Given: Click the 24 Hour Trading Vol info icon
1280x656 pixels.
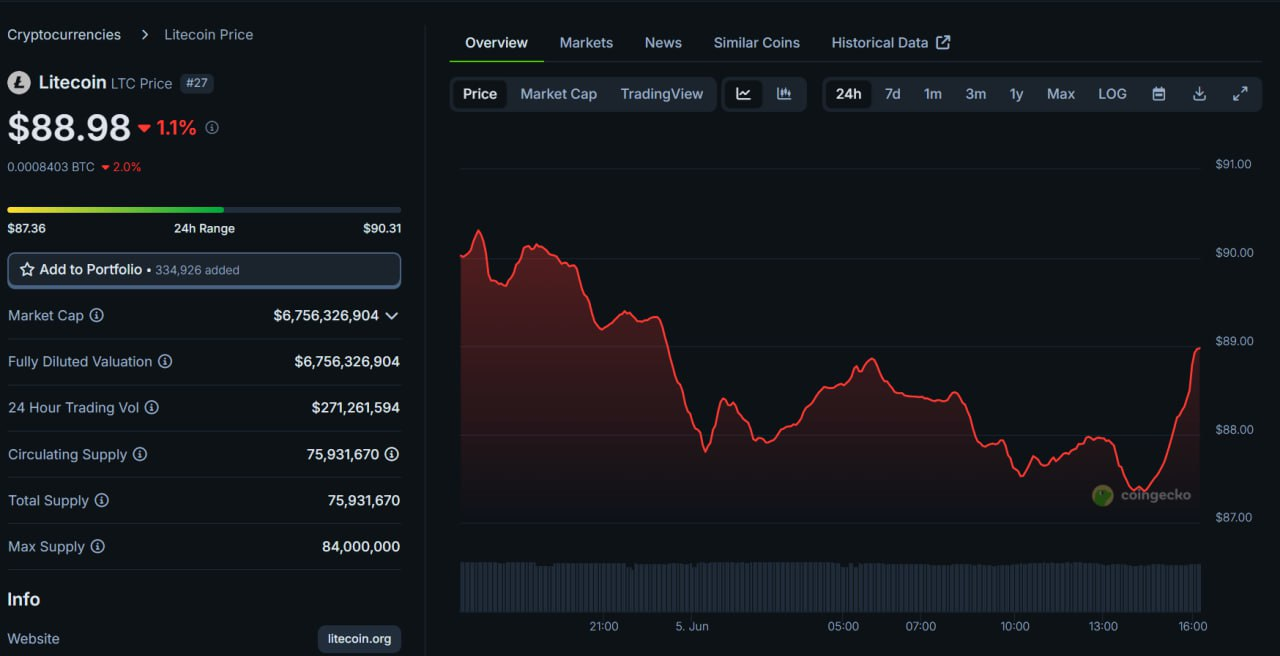Looking at the screenshot, I should 152,408.
